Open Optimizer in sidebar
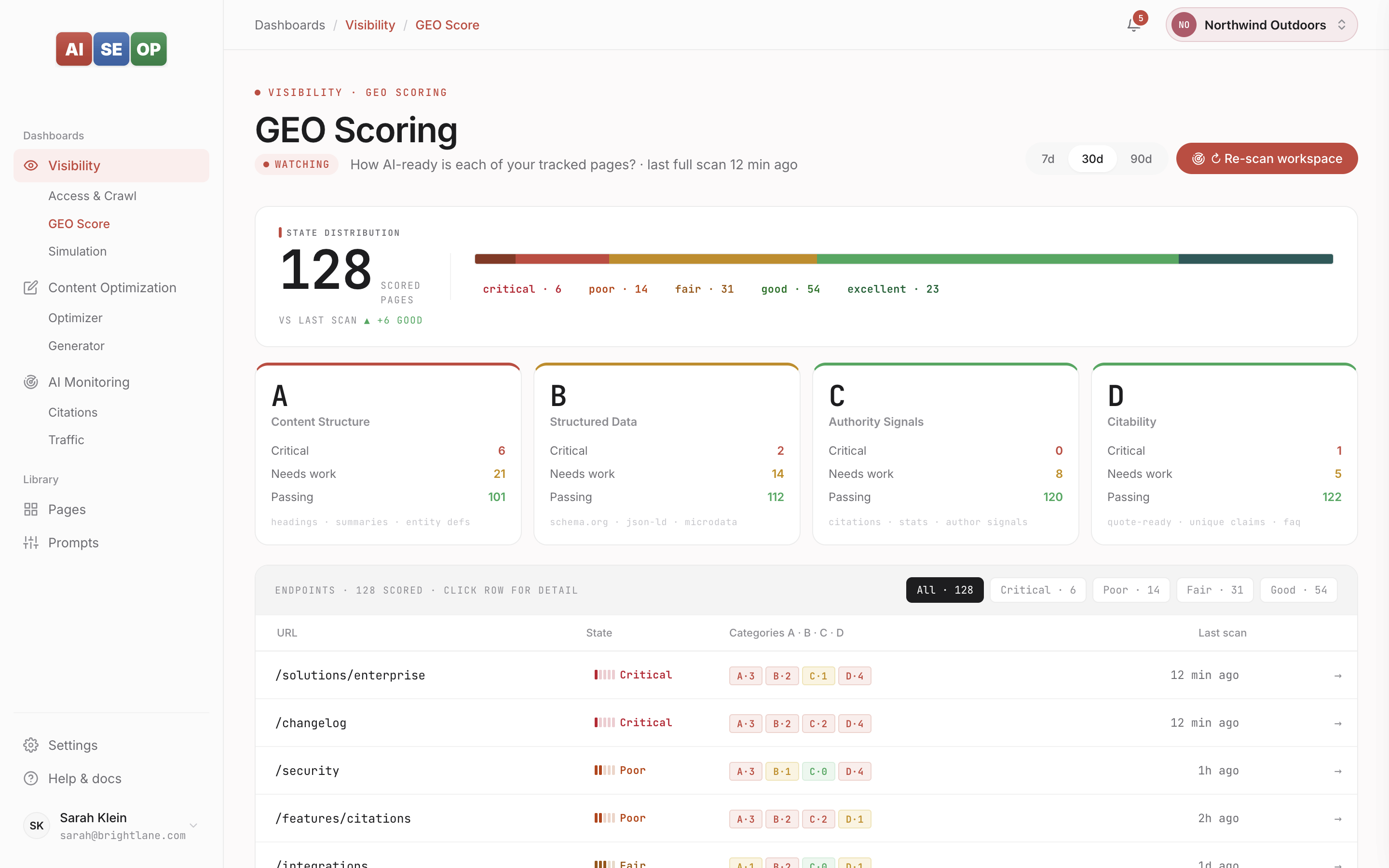 (x=75, y=318)
